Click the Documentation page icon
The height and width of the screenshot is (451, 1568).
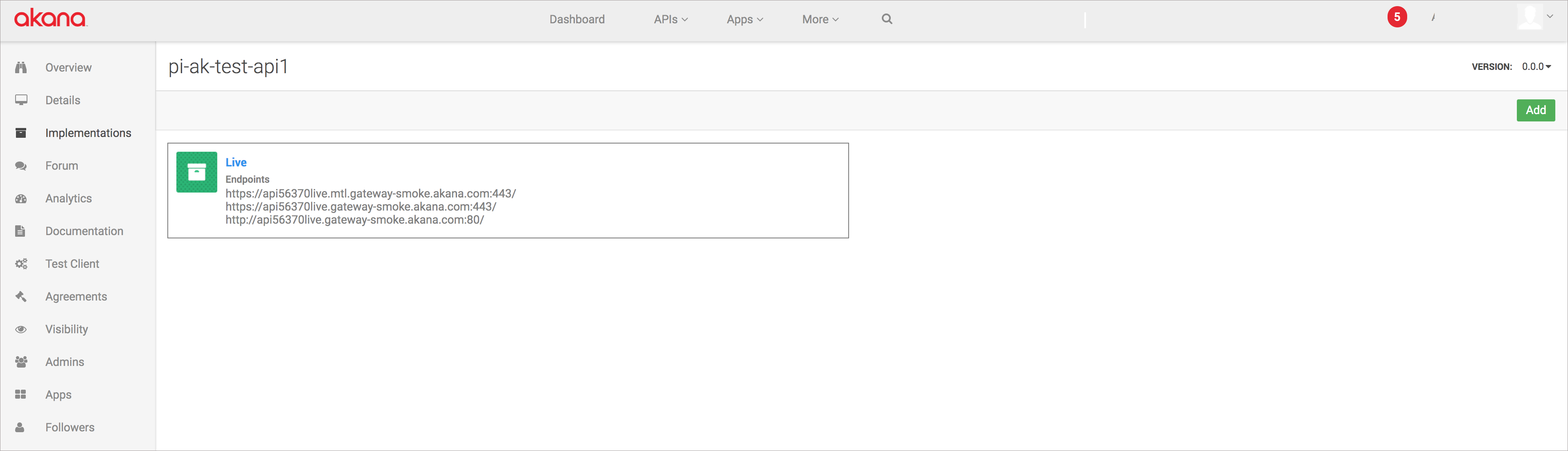pyautogui.click(x=21, y=231)
